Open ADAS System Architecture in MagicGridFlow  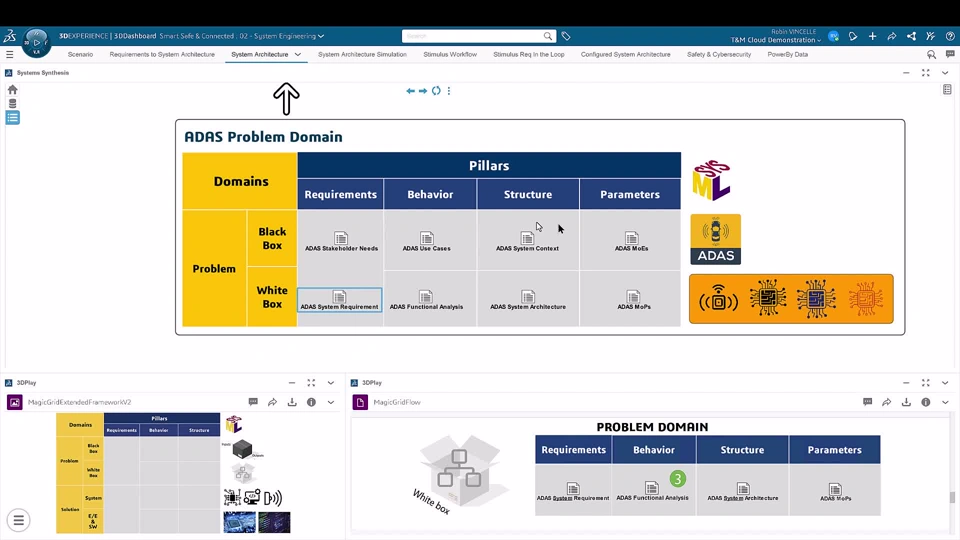[x=743, y=492]
